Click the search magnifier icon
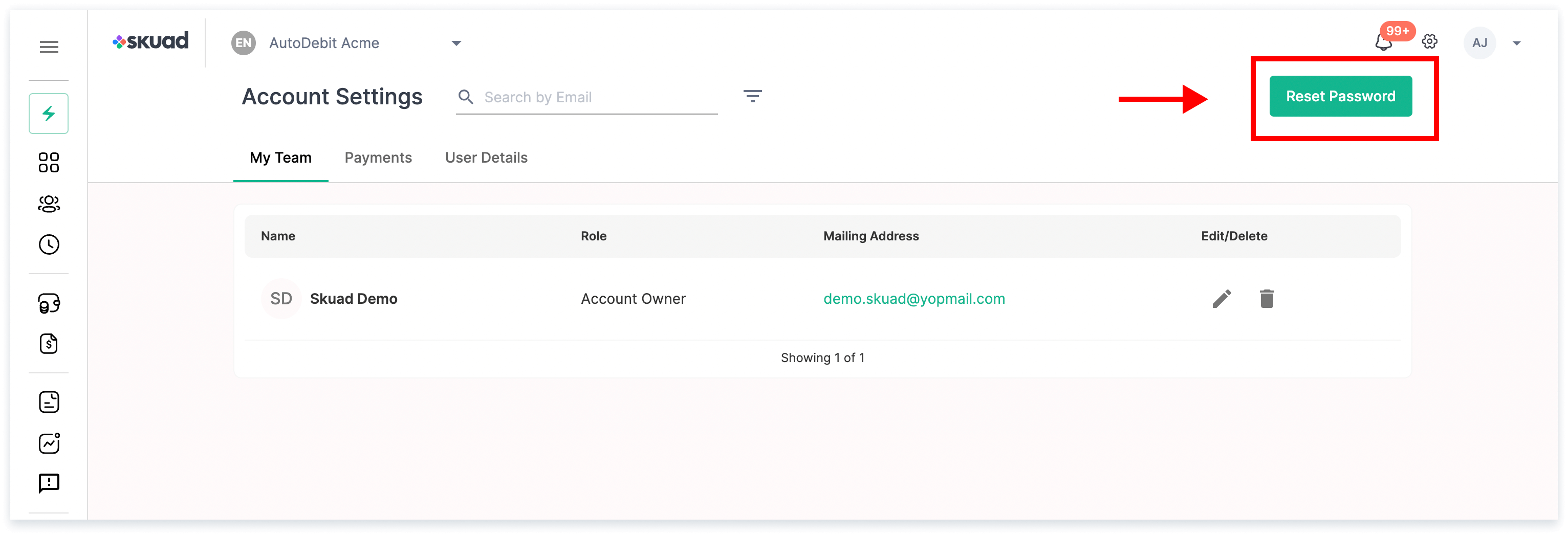1568x536 pixels. (x=466, y=97)
